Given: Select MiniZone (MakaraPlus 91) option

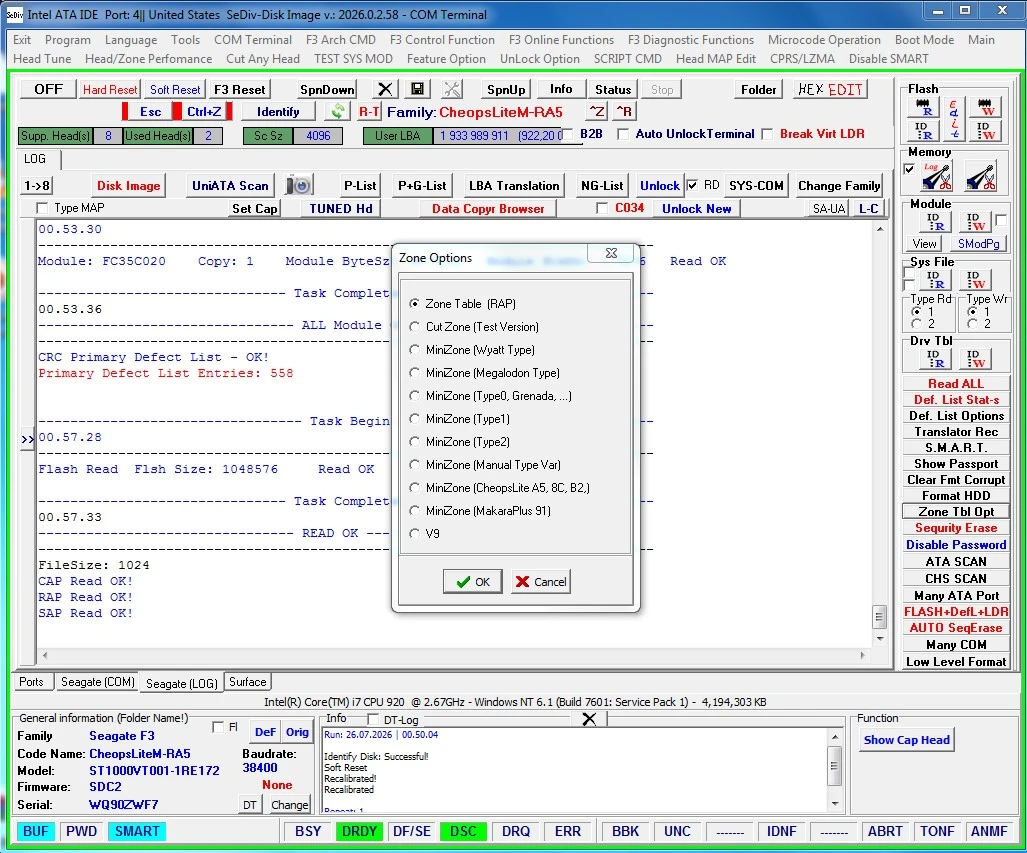Looking at the screenshot, I should pos(414,510).
